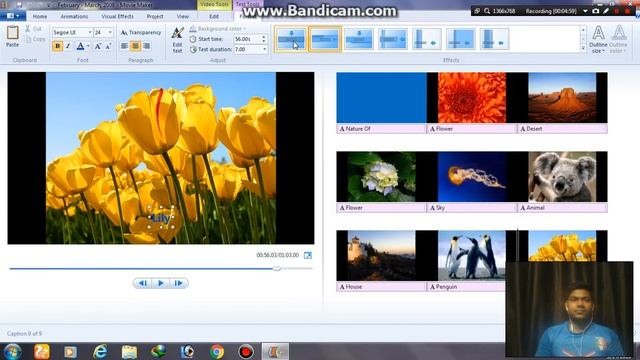
Task: Click Bandicam screenshot camera icon
Action: pyautogui.click(x=596, y=11)
